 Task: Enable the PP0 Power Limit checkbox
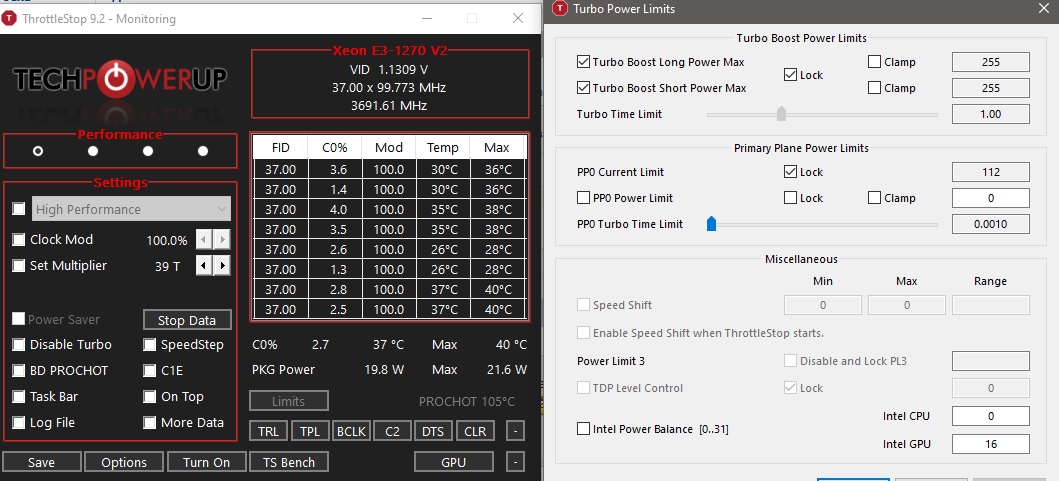coord(584,198)
